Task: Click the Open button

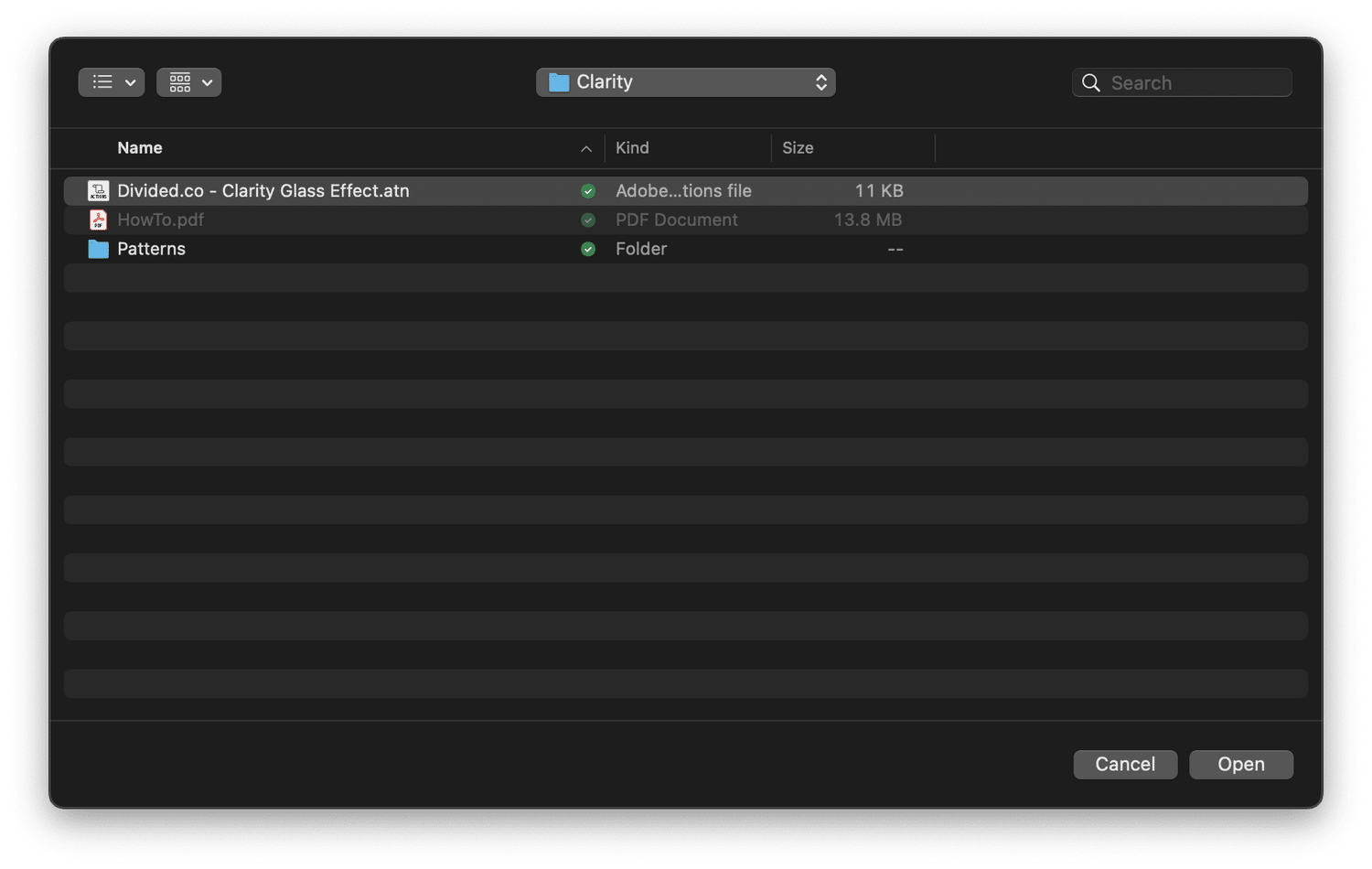Action: click(1241, 765)
